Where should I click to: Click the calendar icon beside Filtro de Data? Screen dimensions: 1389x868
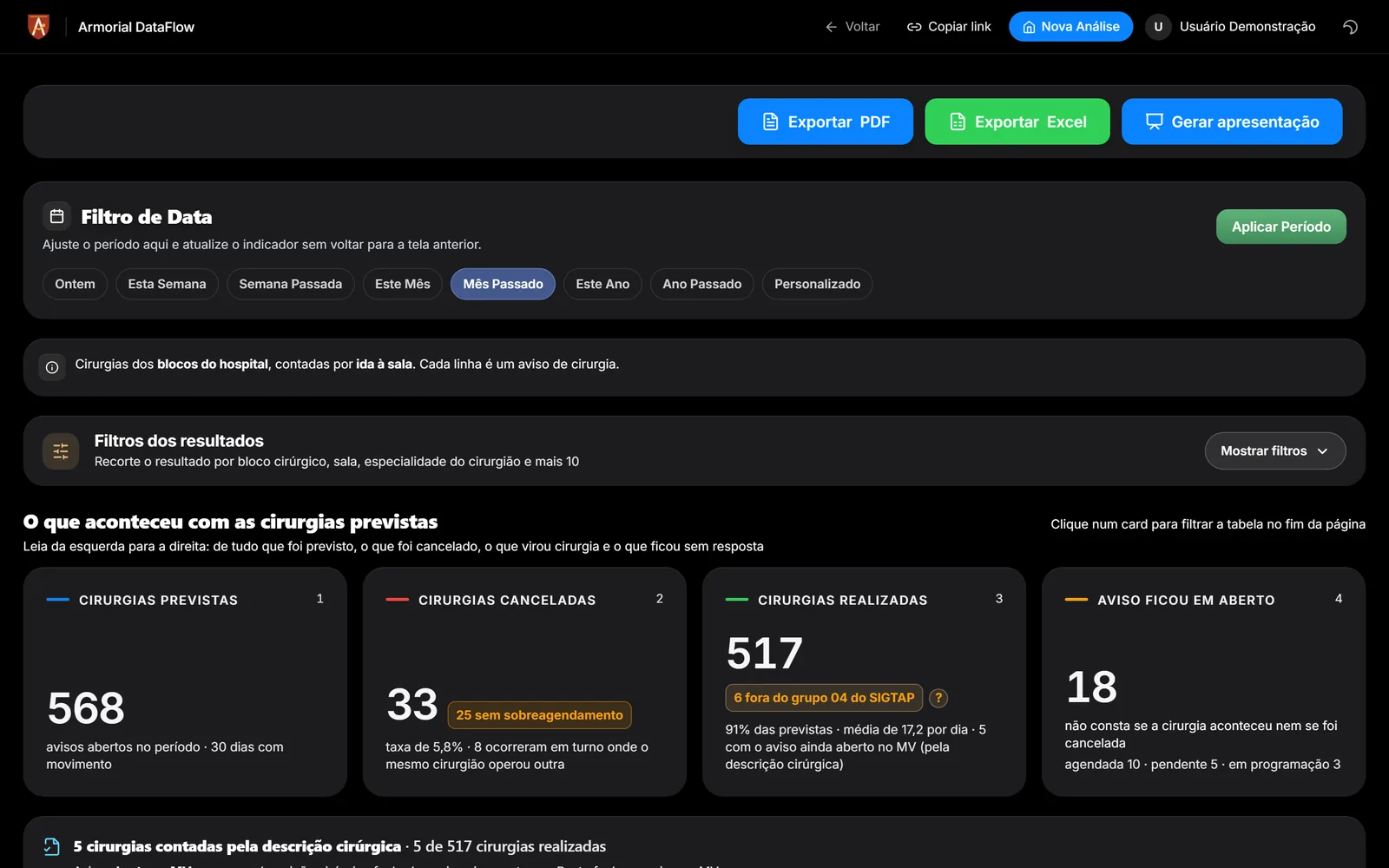tap(57, 216)
